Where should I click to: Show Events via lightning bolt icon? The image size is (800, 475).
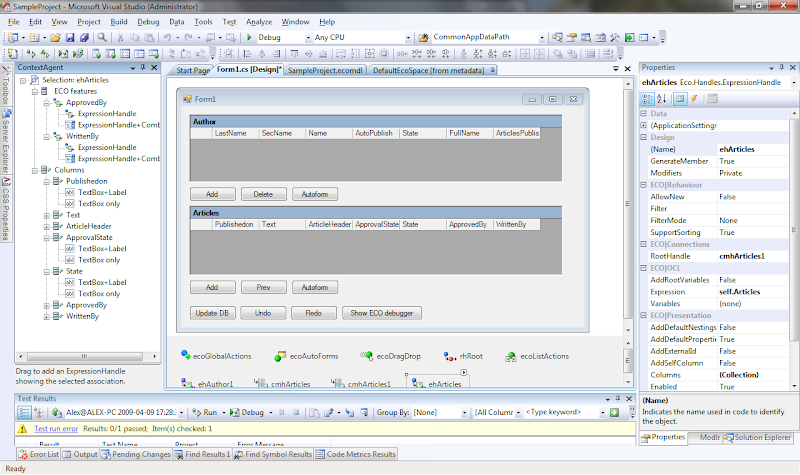[x=695, y=98]
